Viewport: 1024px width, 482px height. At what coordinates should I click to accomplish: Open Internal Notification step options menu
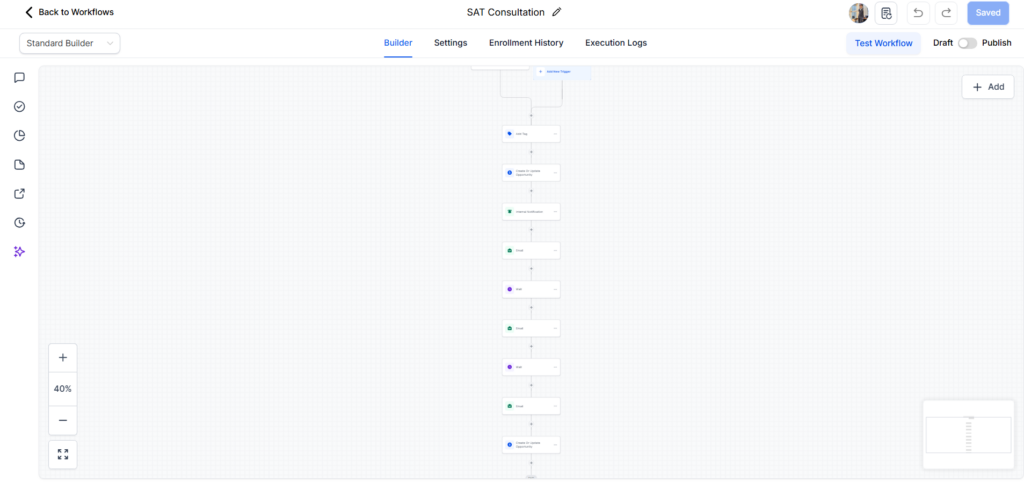555,212
